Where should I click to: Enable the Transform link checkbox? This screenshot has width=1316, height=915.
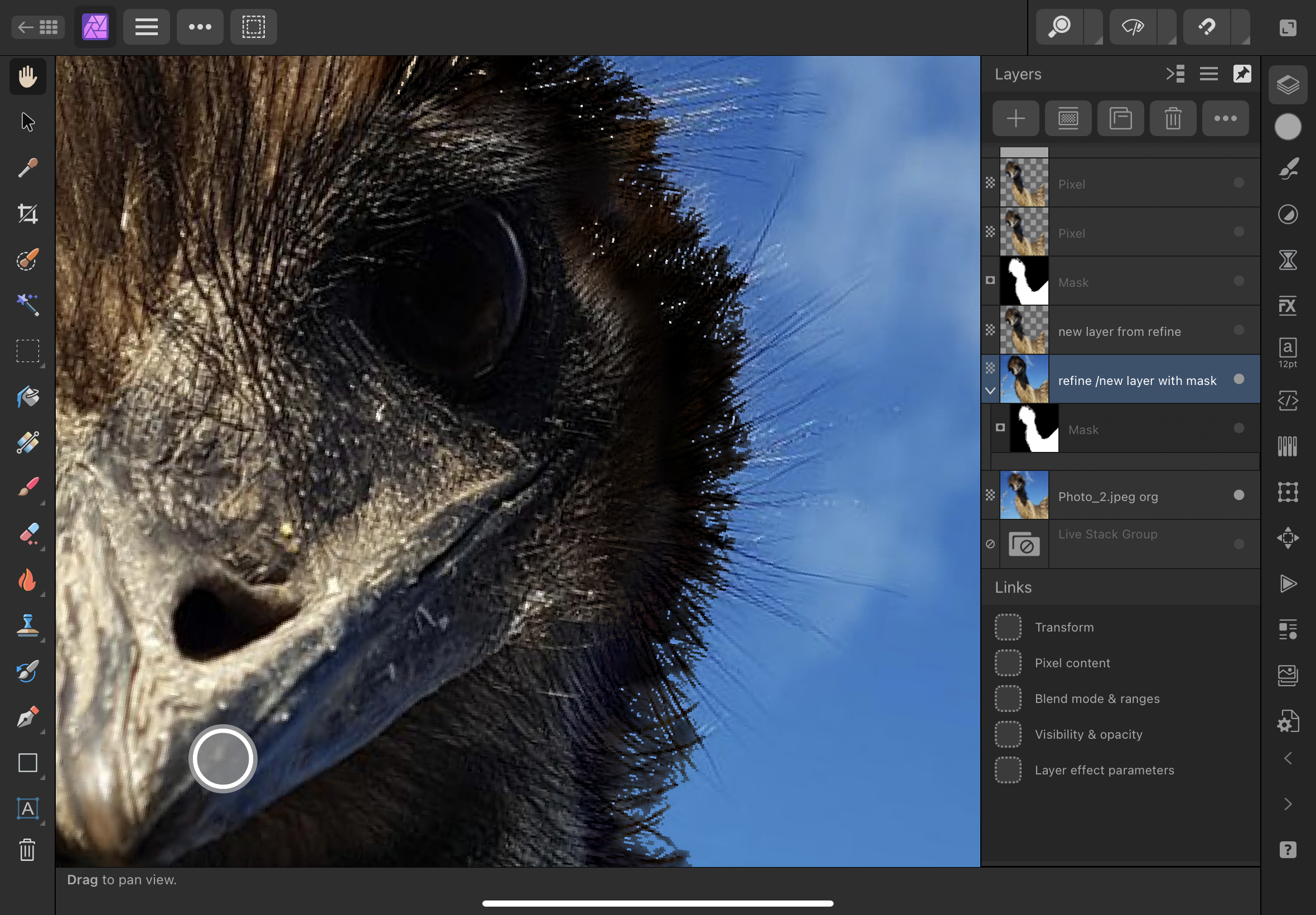[1008, 627]
